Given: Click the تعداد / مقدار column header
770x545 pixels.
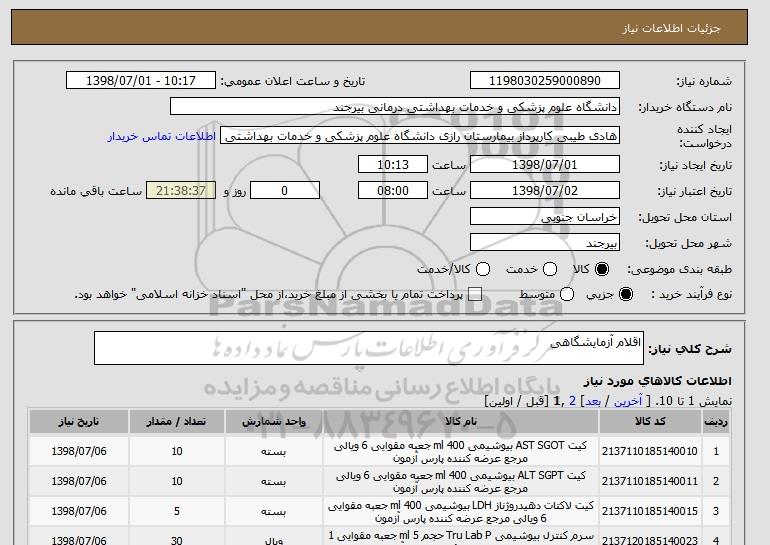Looking at the screenshot, I should click(177, 422).
